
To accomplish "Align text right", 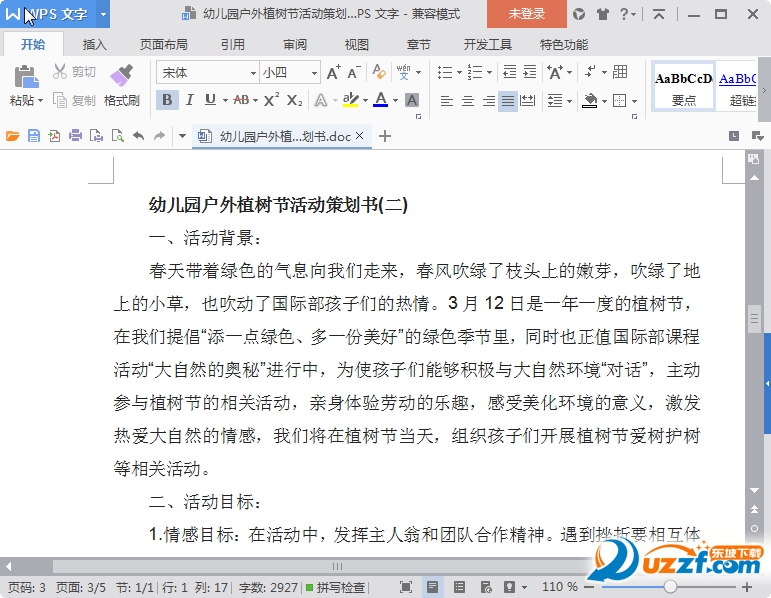I will (x=488, y=101).
